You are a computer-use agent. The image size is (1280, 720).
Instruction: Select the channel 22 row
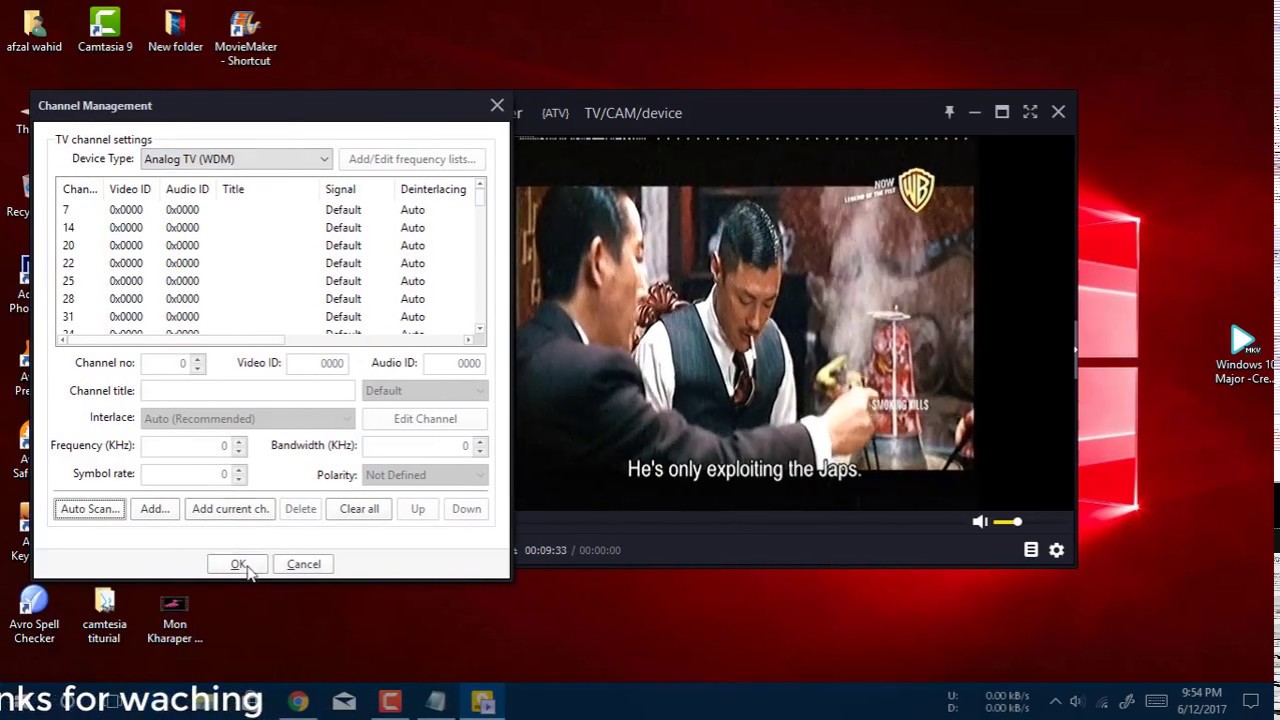[265, 264]
